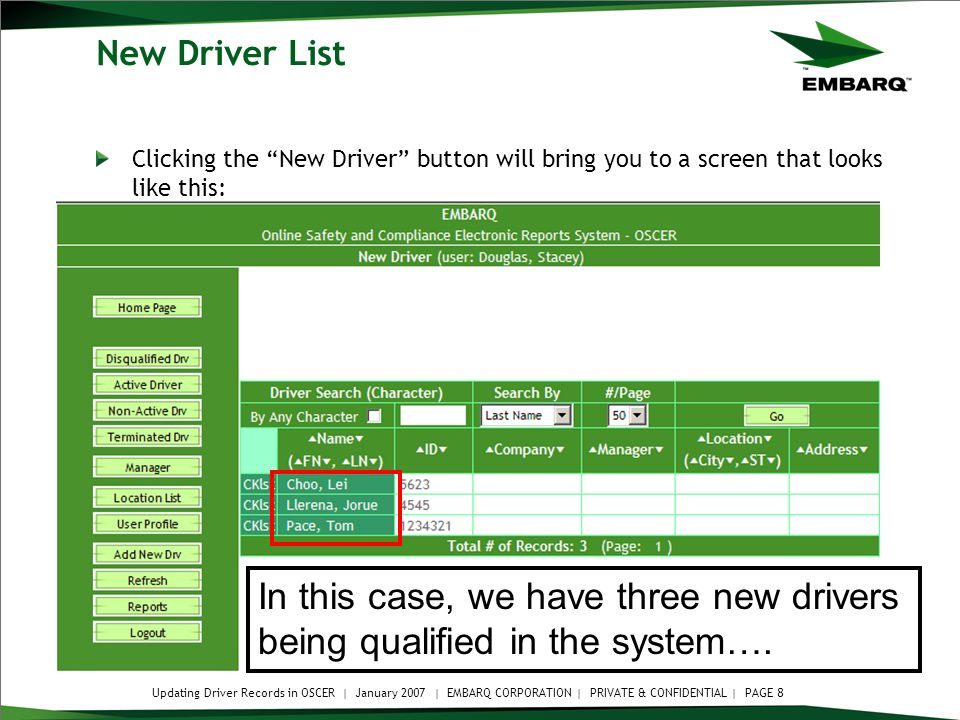Sort Location column descending with down arrow
The image size is (960, 720).
(x=768, y=438)
